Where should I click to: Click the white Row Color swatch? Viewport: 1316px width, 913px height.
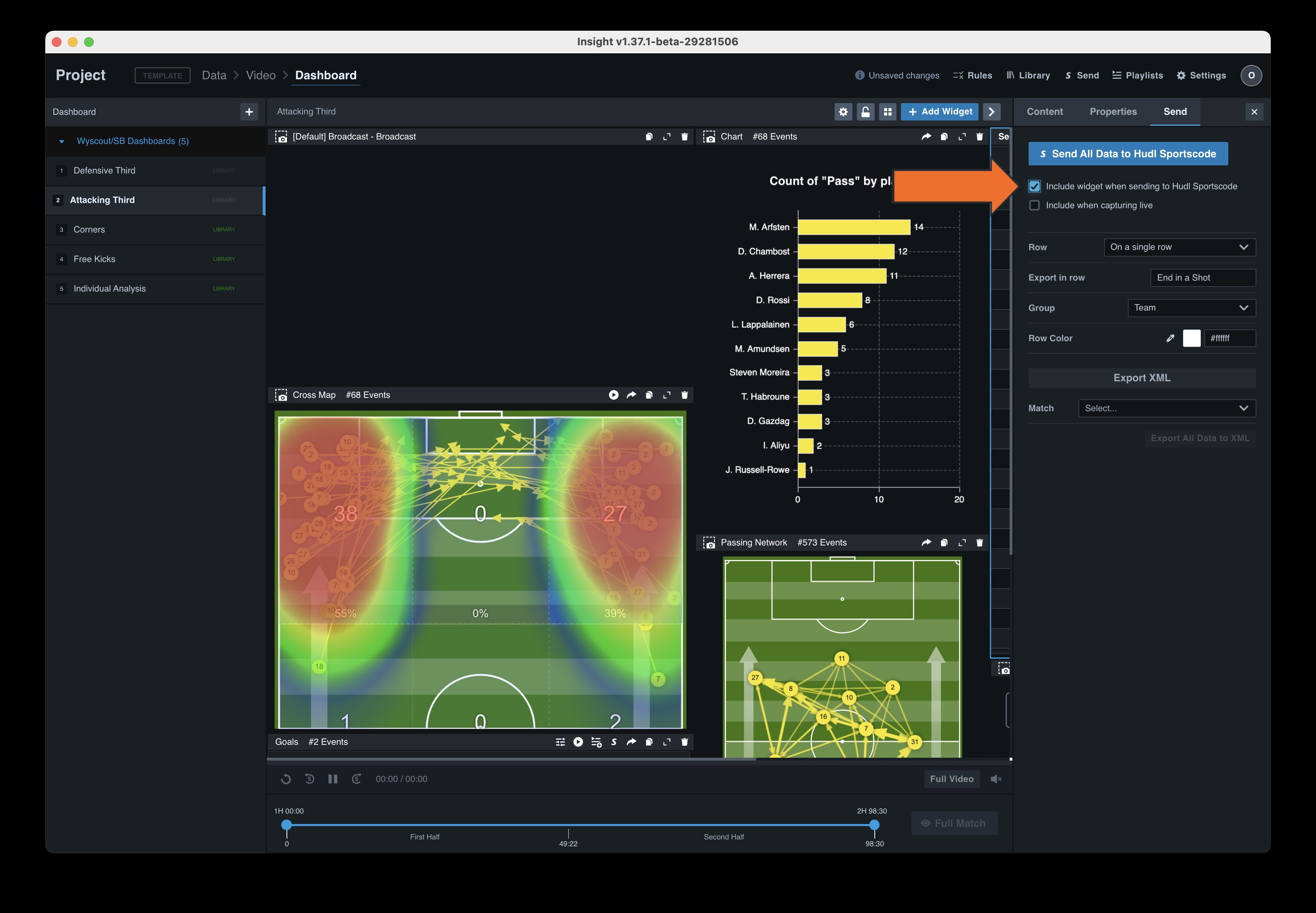tap(1192, 338)
